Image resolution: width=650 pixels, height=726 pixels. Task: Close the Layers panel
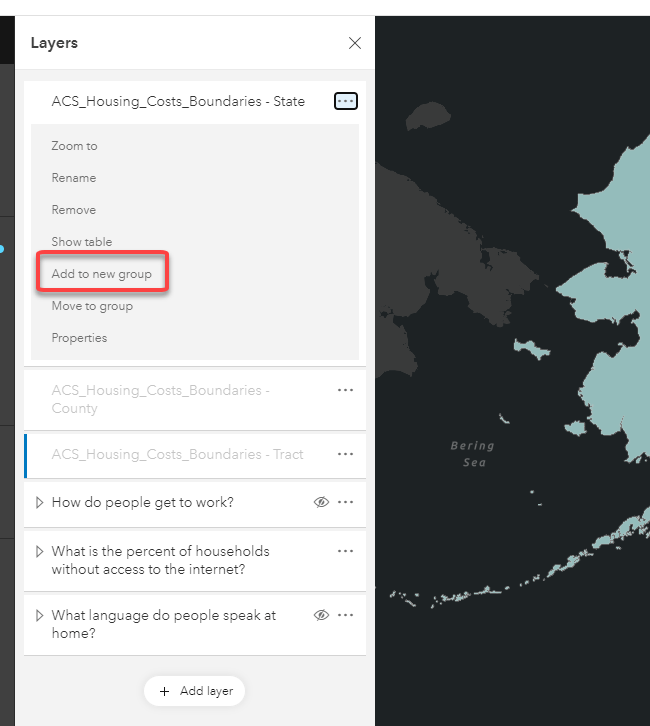[354, 43]
